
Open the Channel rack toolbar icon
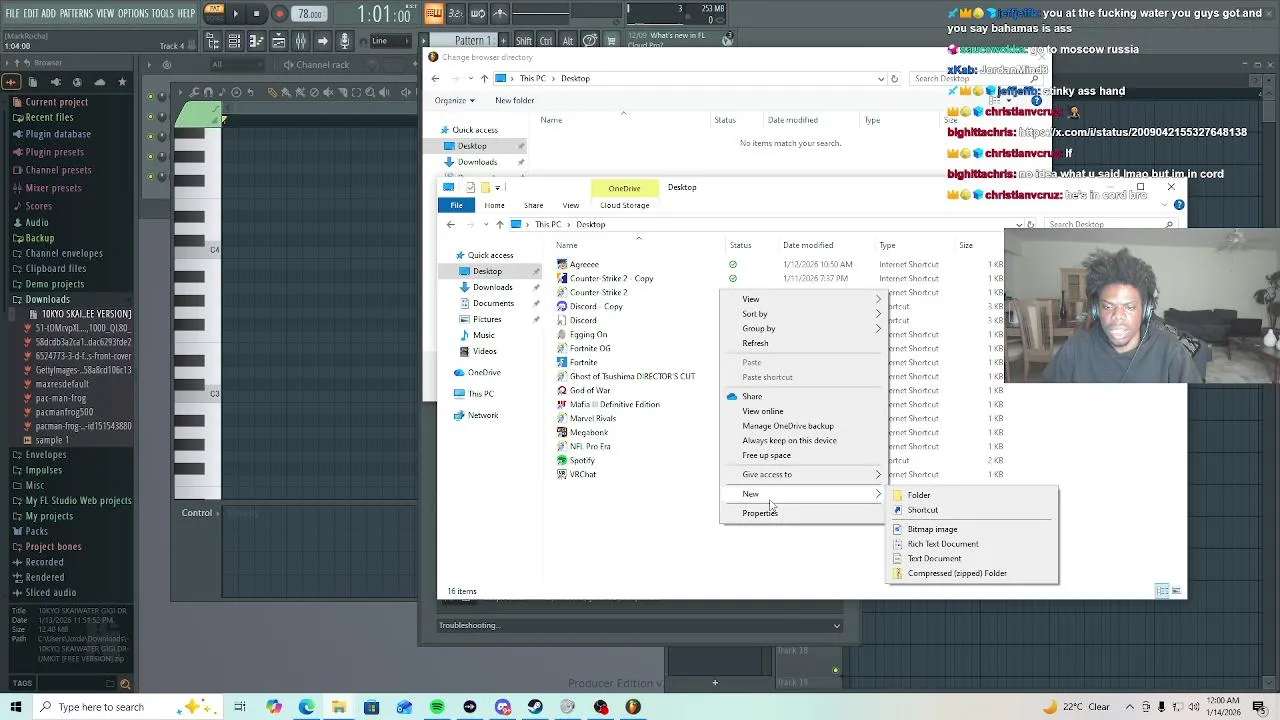235,41
